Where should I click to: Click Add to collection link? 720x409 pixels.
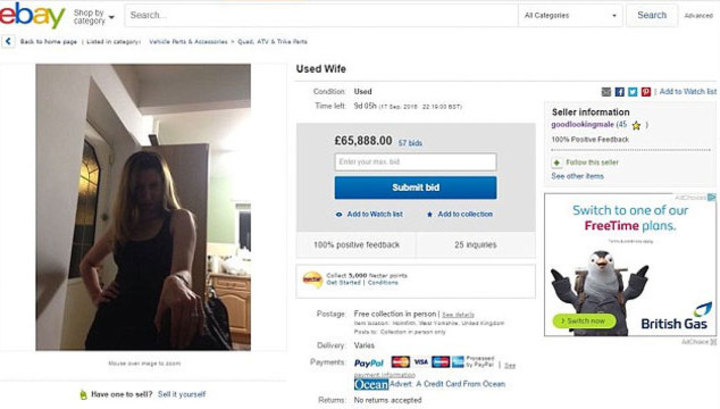(x=460, y=214)
